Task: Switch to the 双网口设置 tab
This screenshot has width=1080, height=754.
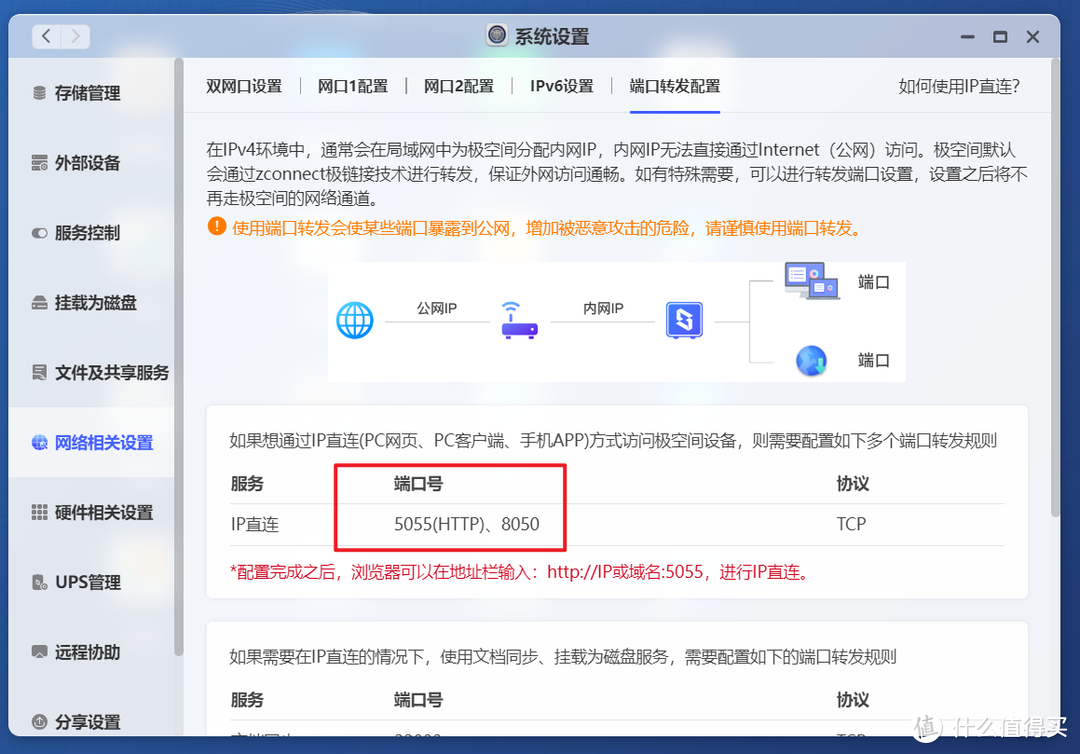Action: (x=244, y=86)
